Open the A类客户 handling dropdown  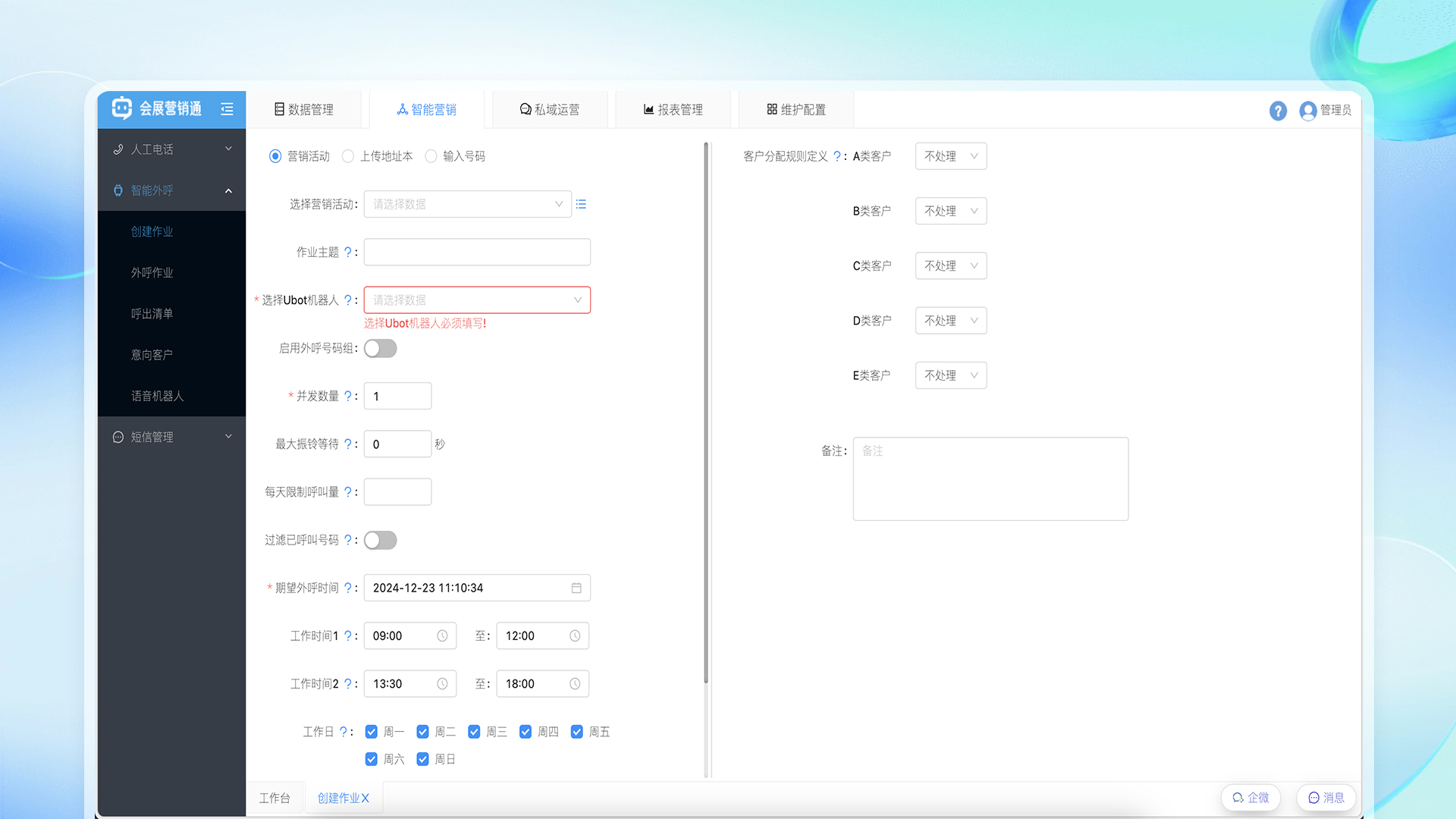coord(951,156)
